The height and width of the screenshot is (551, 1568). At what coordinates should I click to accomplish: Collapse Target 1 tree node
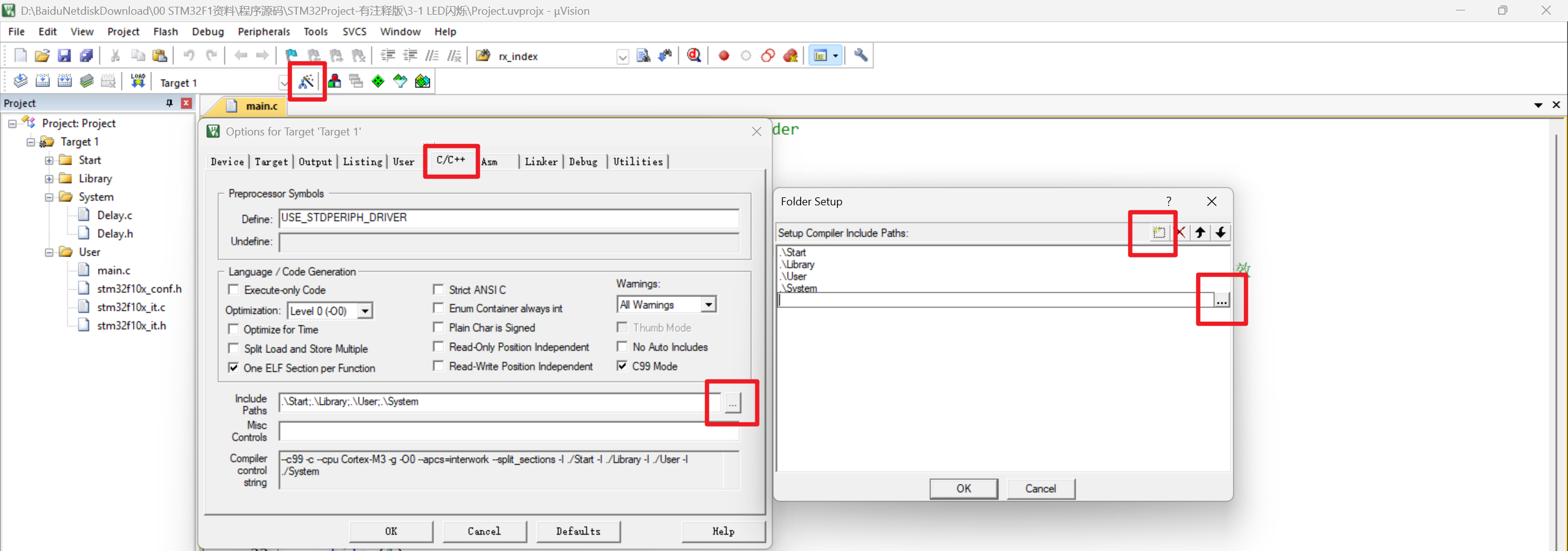[31, 142]
